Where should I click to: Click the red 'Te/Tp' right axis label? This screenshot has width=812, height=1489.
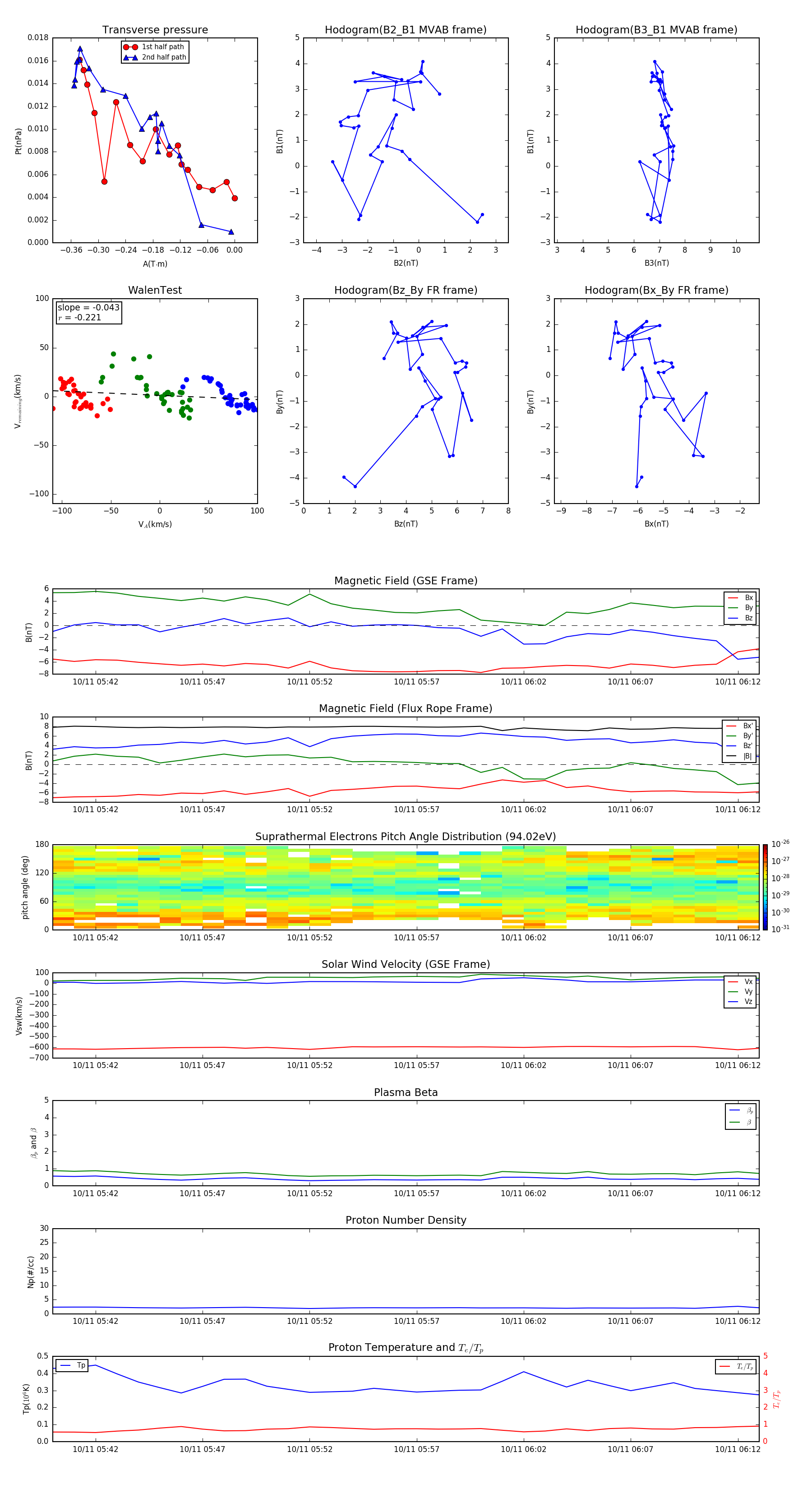click(777, 1399)
